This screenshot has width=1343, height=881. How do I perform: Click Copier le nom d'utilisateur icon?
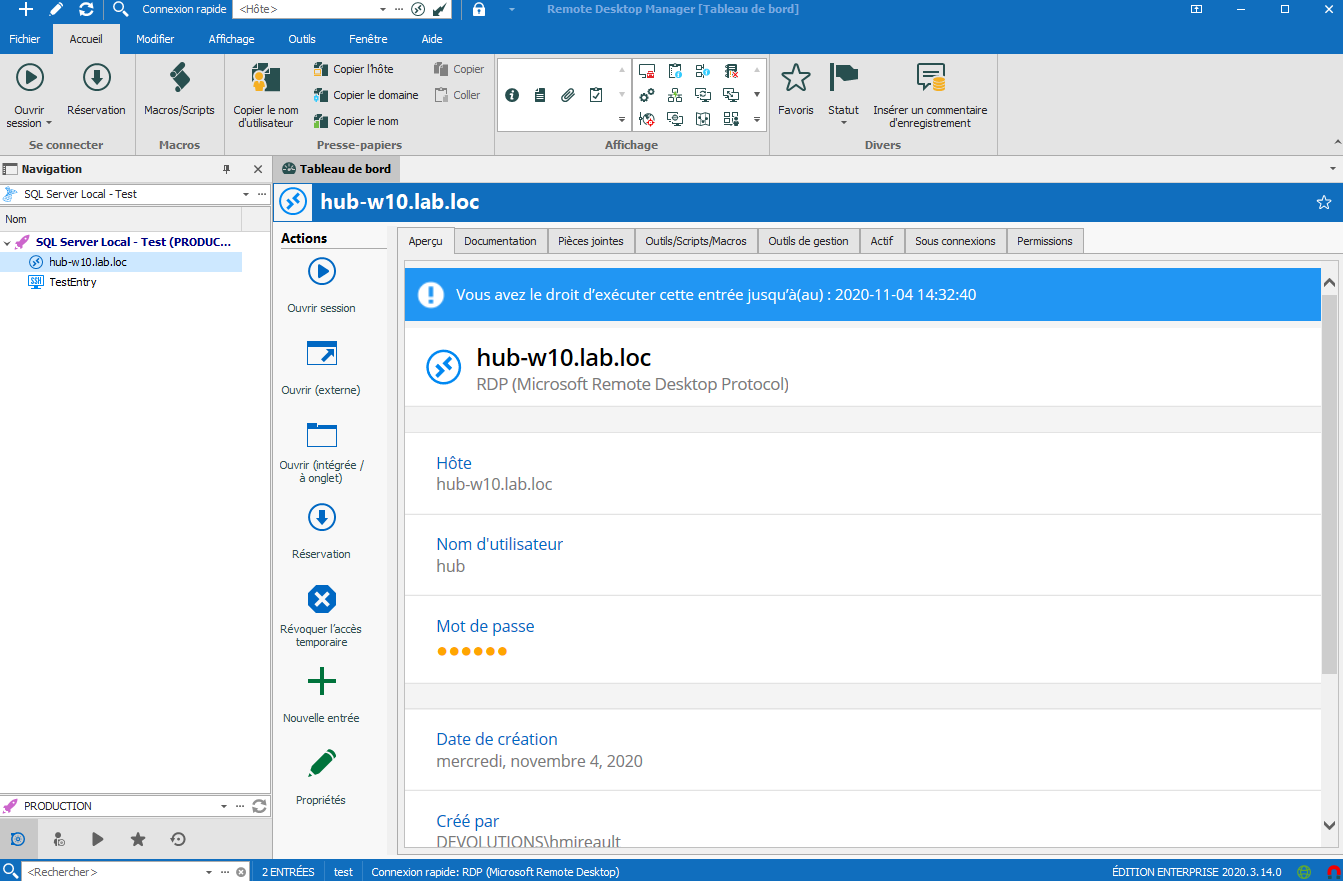[266, 79]
